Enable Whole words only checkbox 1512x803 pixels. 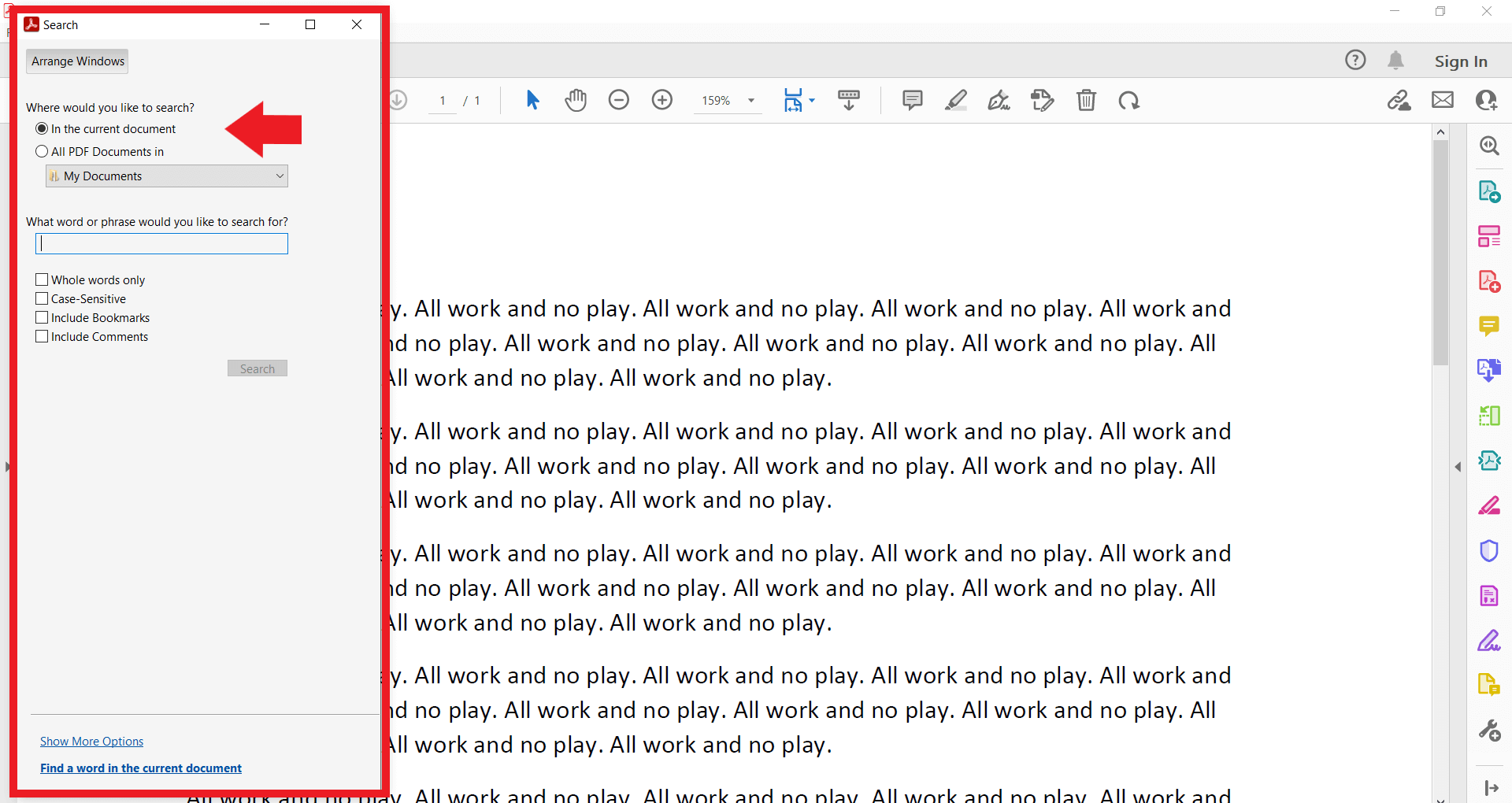click(x=43, y=279)
